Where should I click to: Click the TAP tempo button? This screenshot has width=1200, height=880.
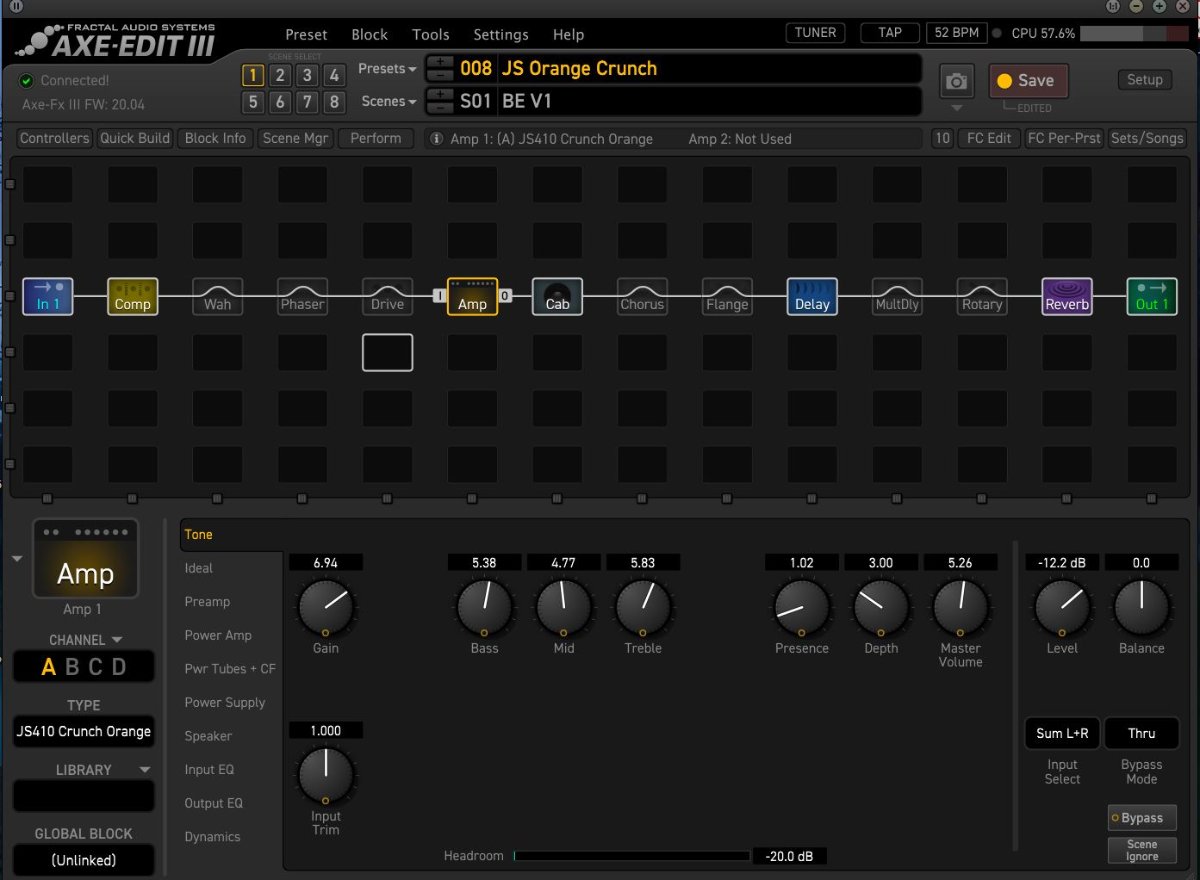click(889, 33)
